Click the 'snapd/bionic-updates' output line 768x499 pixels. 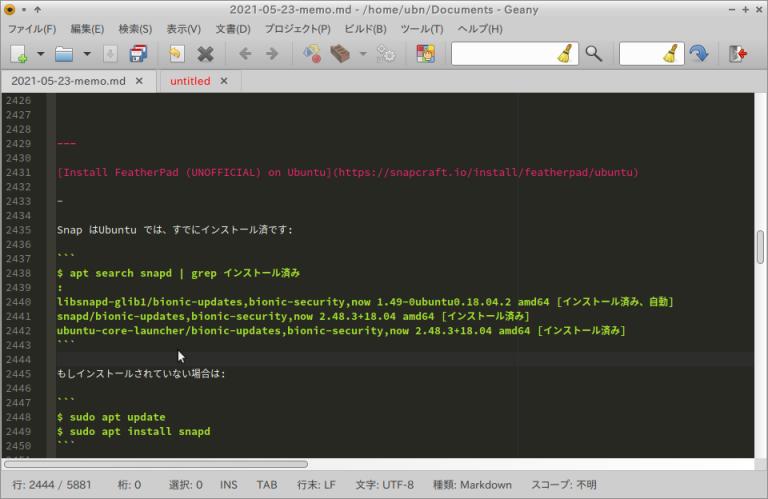(293, 316)
